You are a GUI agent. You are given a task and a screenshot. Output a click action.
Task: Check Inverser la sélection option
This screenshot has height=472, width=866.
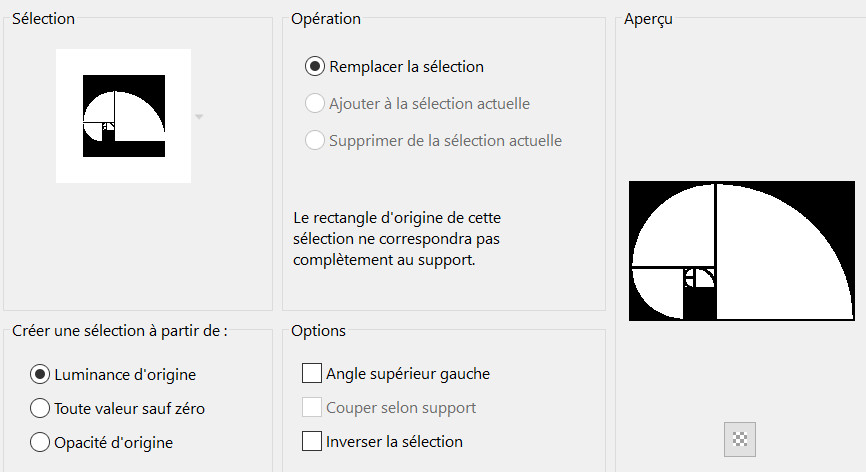tap(312, 441)
